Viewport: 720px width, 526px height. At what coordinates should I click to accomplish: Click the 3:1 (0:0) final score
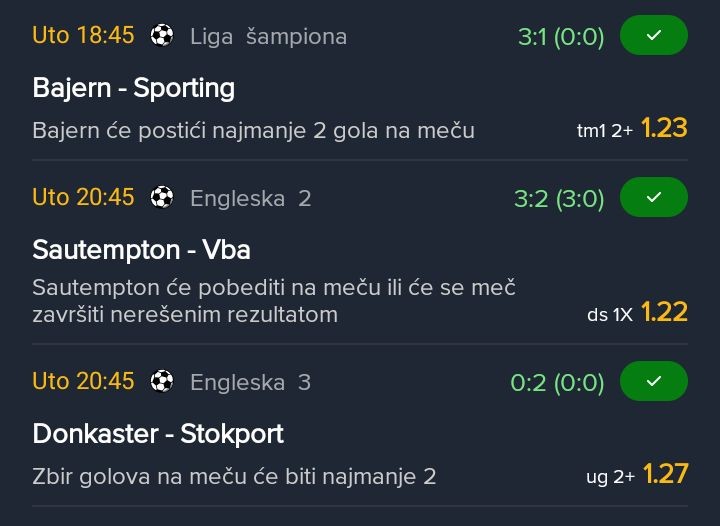[x=561, y=37]
